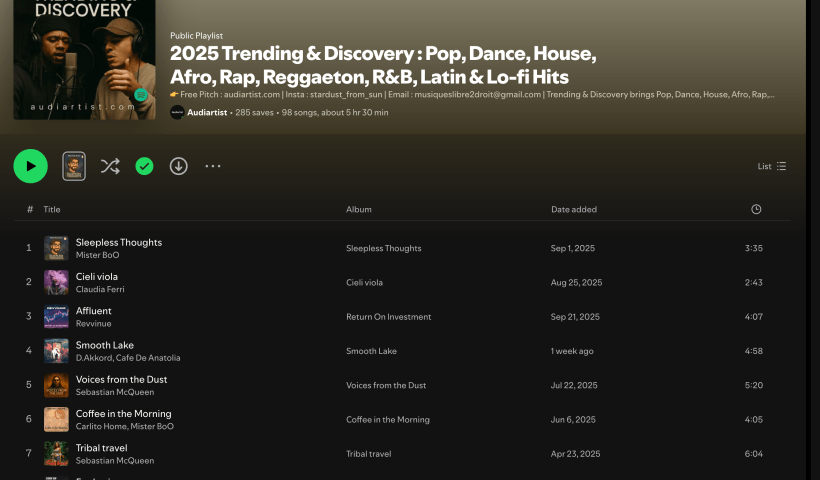The height and width of the screenshot is (480, 820).
Task: Sort by the Title column header
Action: [x=52, y=209]
